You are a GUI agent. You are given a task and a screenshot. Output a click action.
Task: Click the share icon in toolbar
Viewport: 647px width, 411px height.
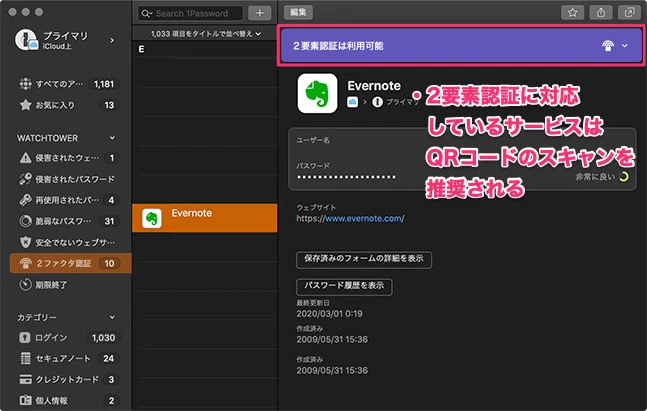pyautogui.click(x=601, y=13)
